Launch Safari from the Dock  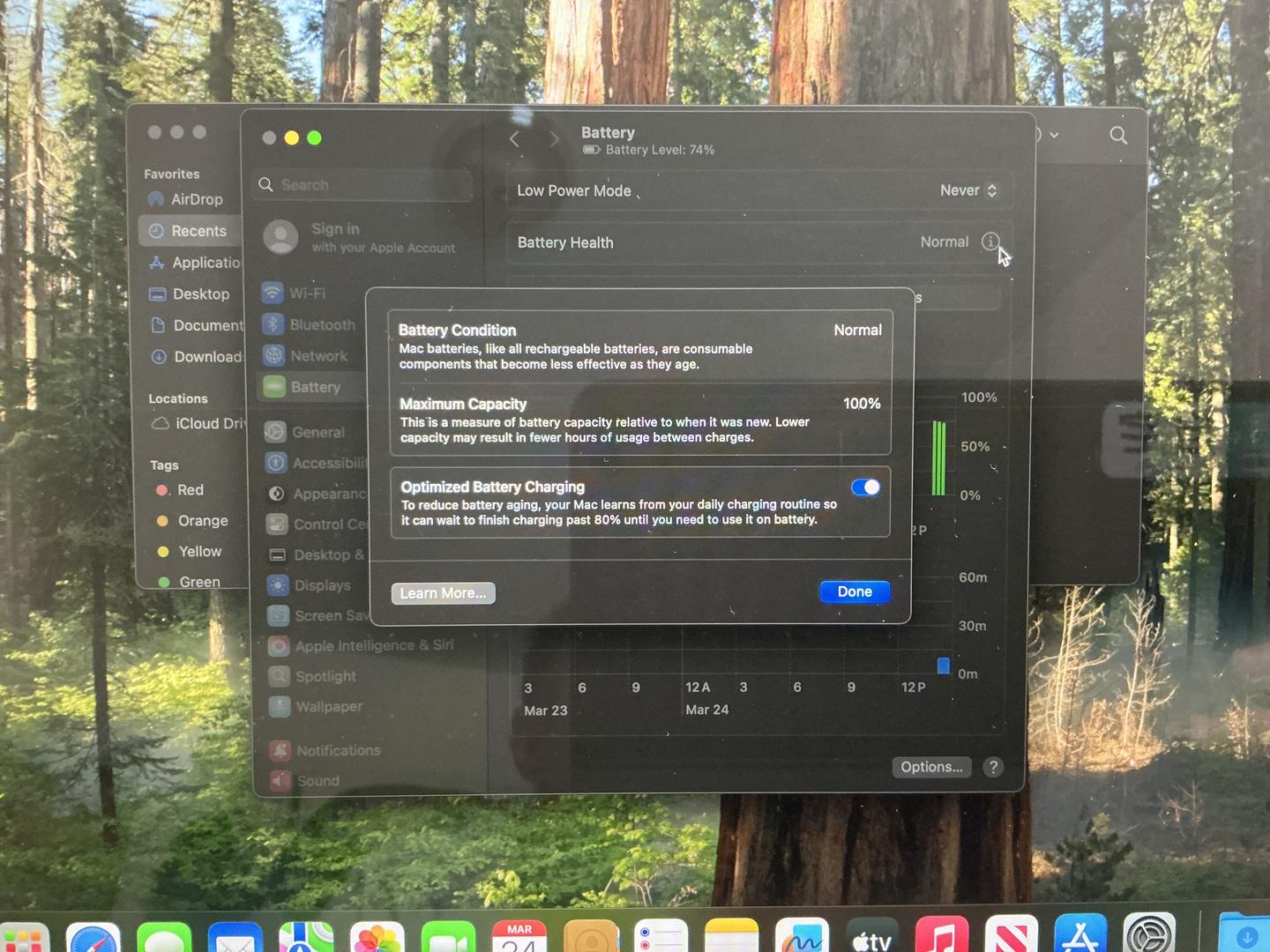[93, 938]
